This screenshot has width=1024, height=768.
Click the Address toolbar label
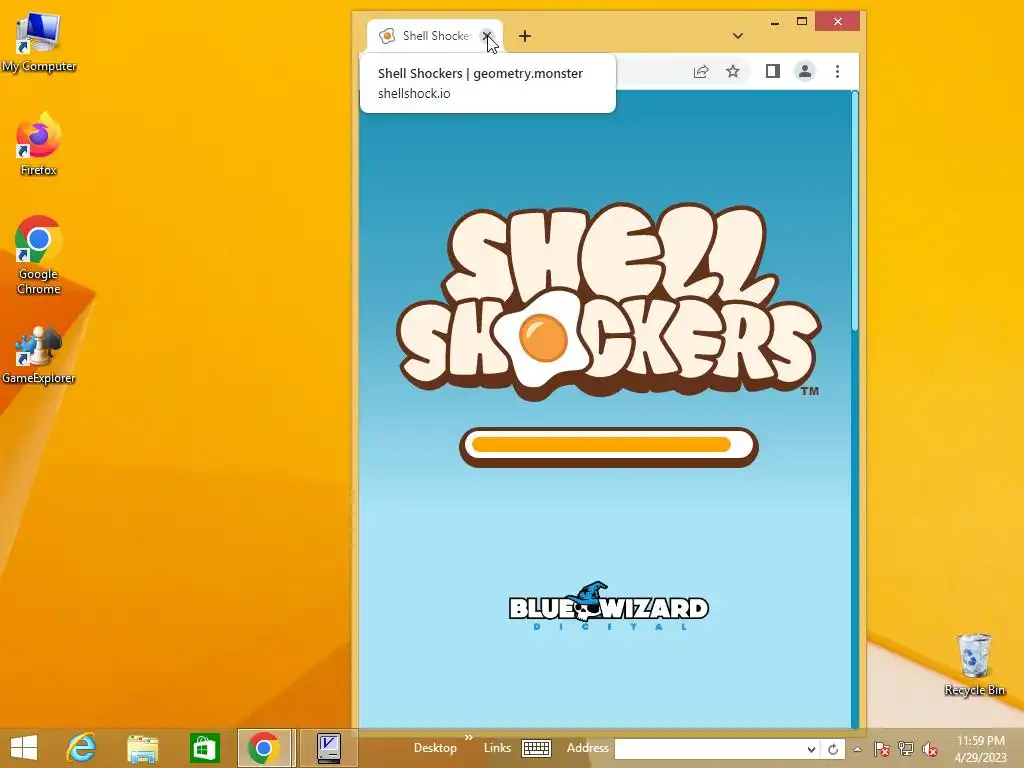point(587,748)
